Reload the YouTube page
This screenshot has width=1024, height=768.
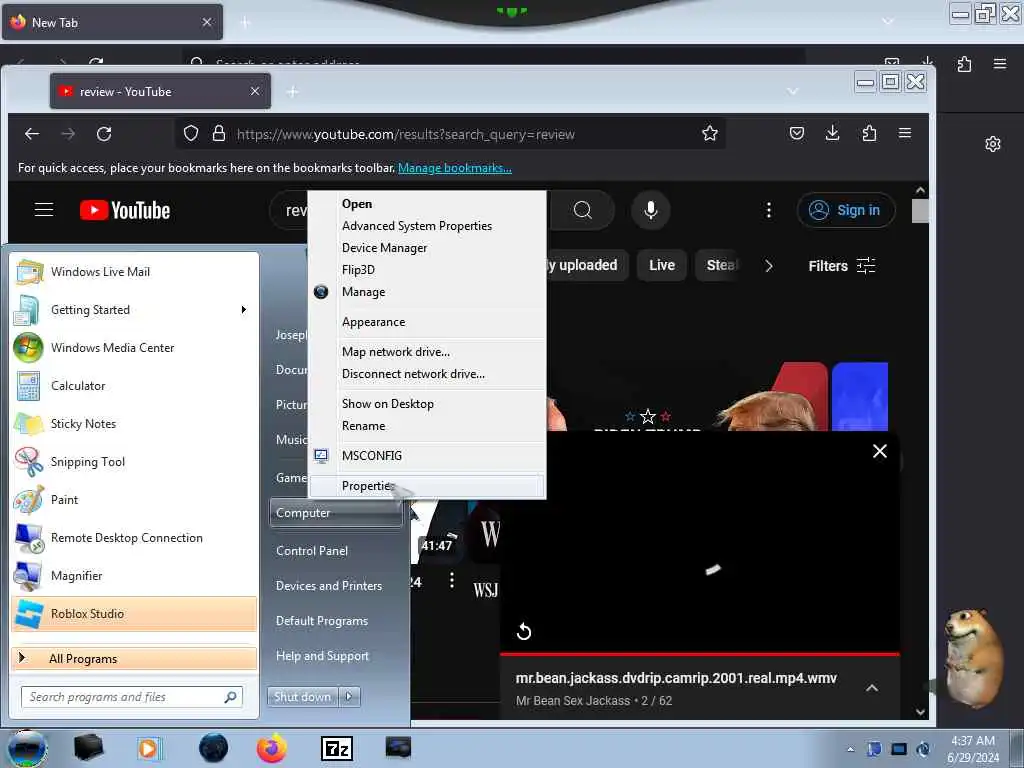[104, 134]
